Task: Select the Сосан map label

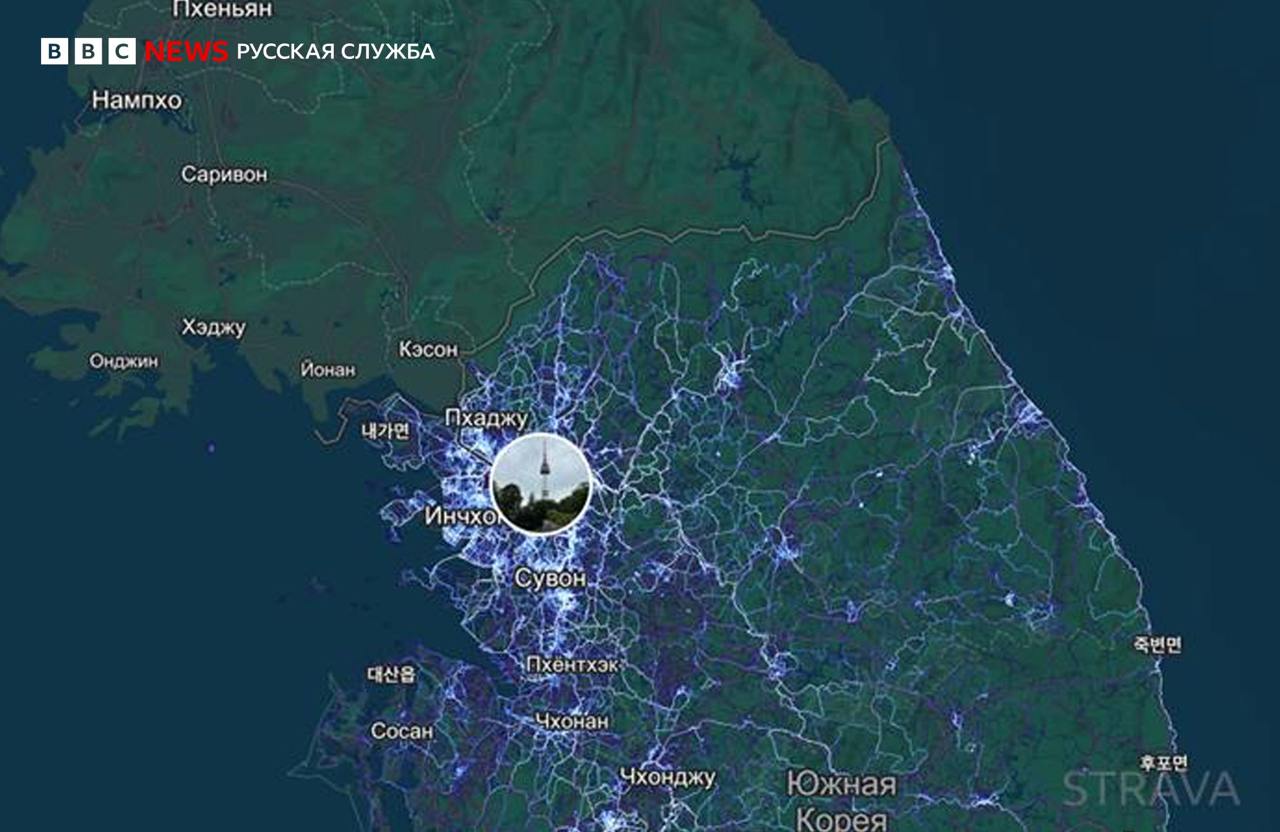Action: point(403,731)
